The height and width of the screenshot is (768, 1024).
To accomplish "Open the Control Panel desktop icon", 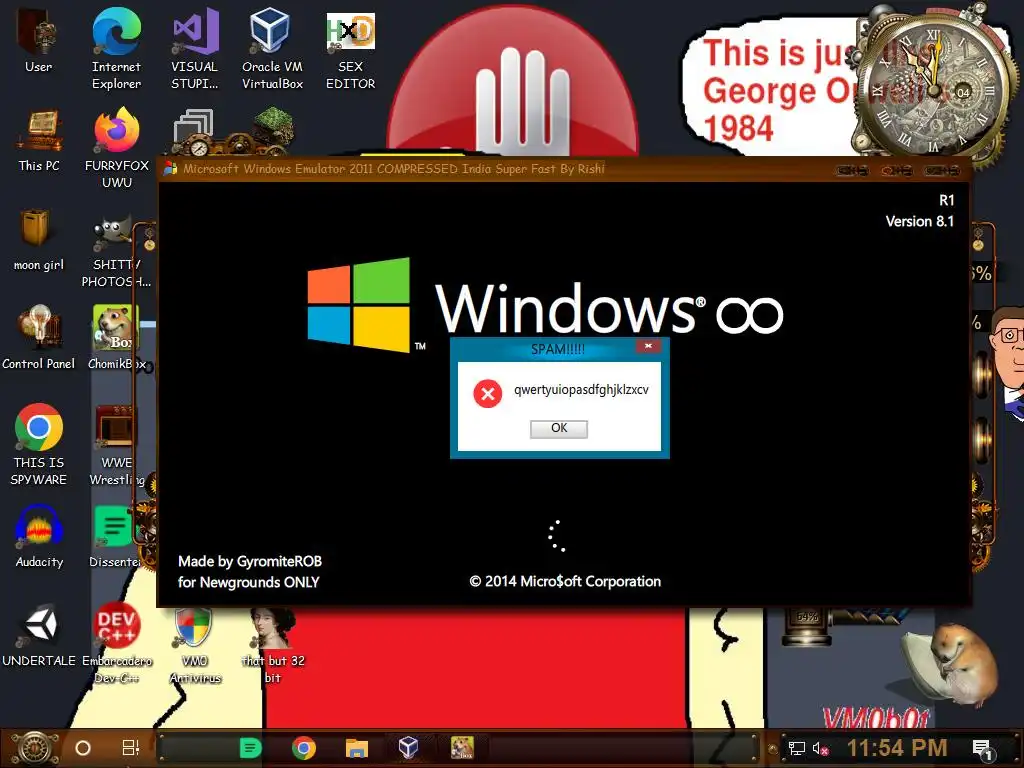I will 39,337.
